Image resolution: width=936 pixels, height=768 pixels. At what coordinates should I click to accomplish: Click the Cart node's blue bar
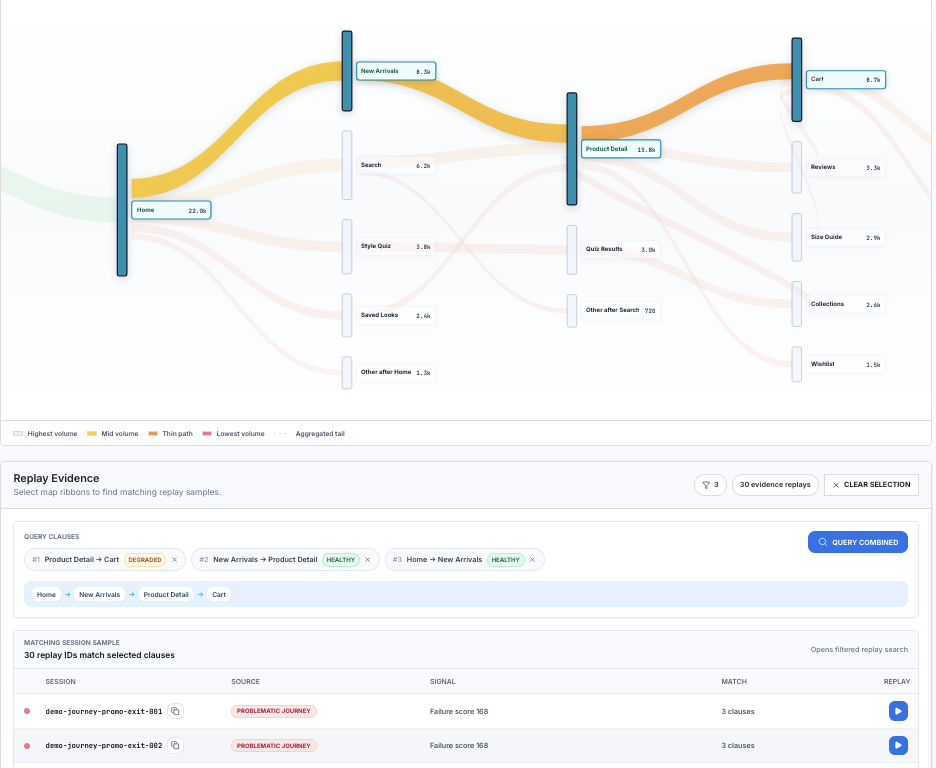click(796, 80)
